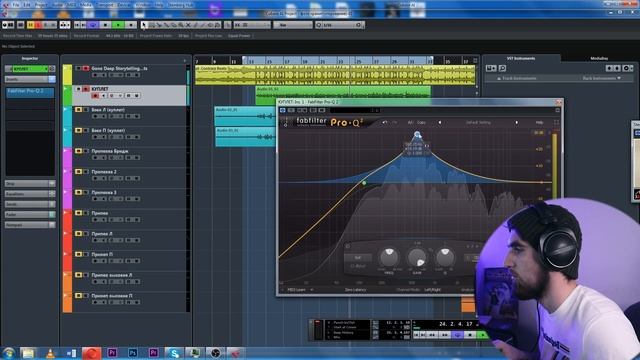The image size is (640, 360).
Task: Solo the Припев track
Action: click(x=86, y=213)
